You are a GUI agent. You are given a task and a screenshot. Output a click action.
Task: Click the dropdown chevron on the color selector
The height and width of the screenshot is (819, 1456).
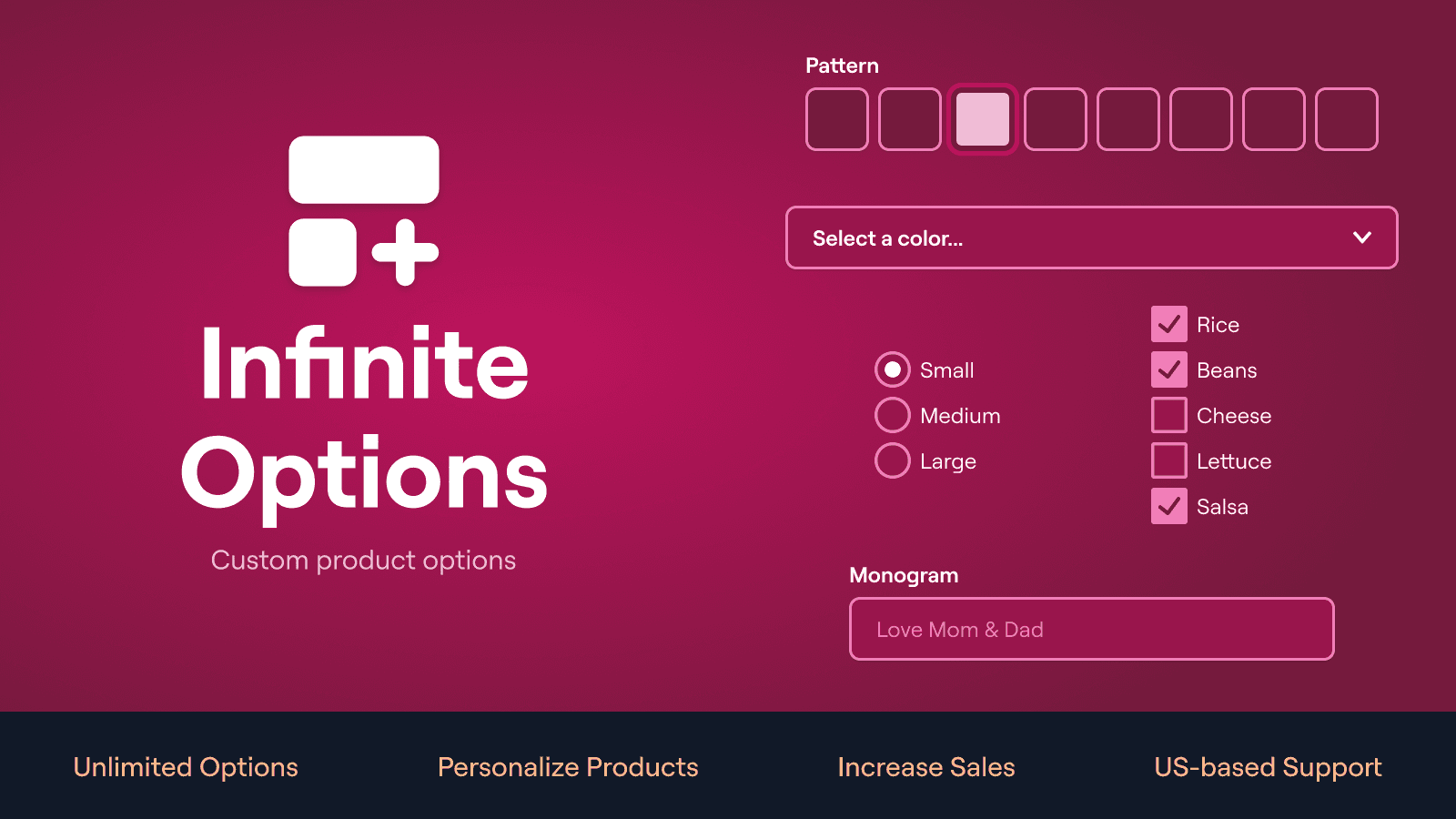pyautogui.click(x=1362, y=238)
